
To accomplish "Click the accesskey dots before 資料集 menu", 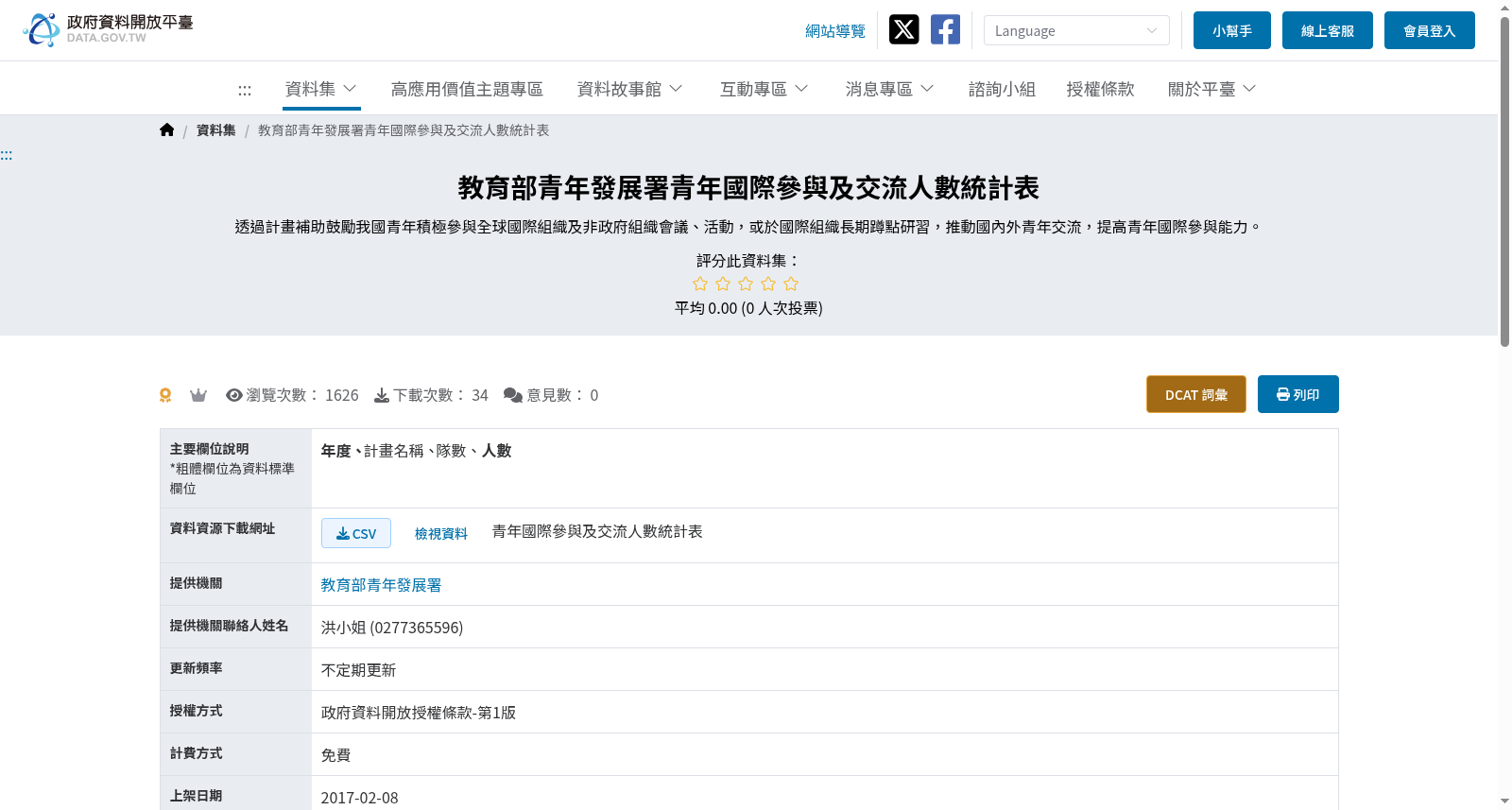I will click(245, 90).
